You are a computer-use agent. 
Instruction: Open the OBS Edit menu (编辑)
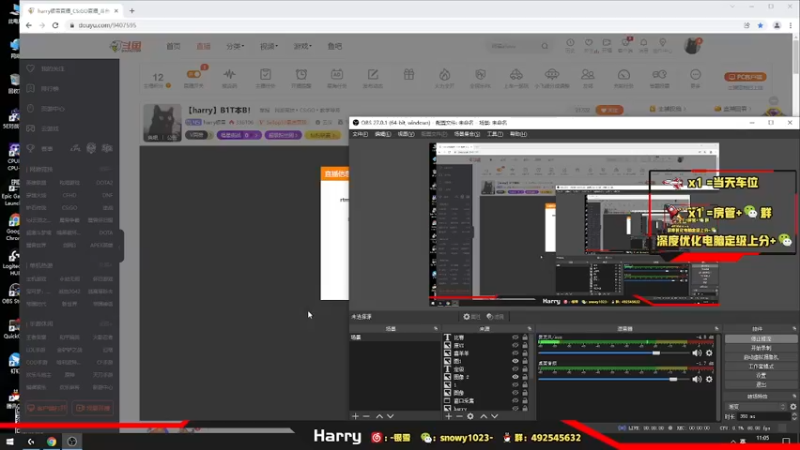(x=383, y=134)
